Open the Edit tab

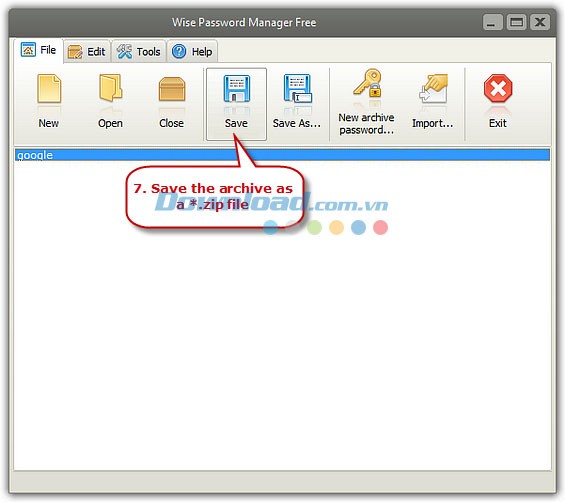coord(87,52)
